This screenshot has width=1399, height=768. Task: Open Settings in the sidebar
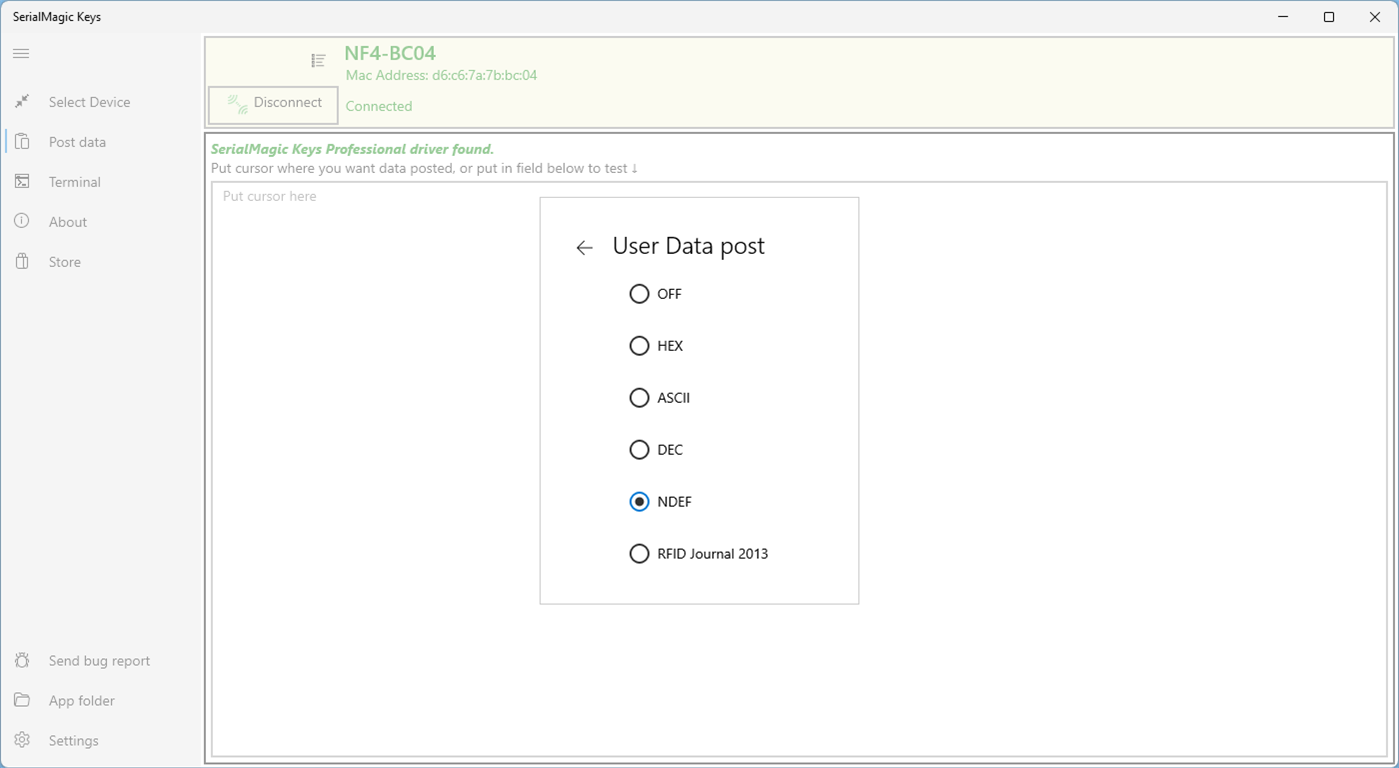point(73,741)
